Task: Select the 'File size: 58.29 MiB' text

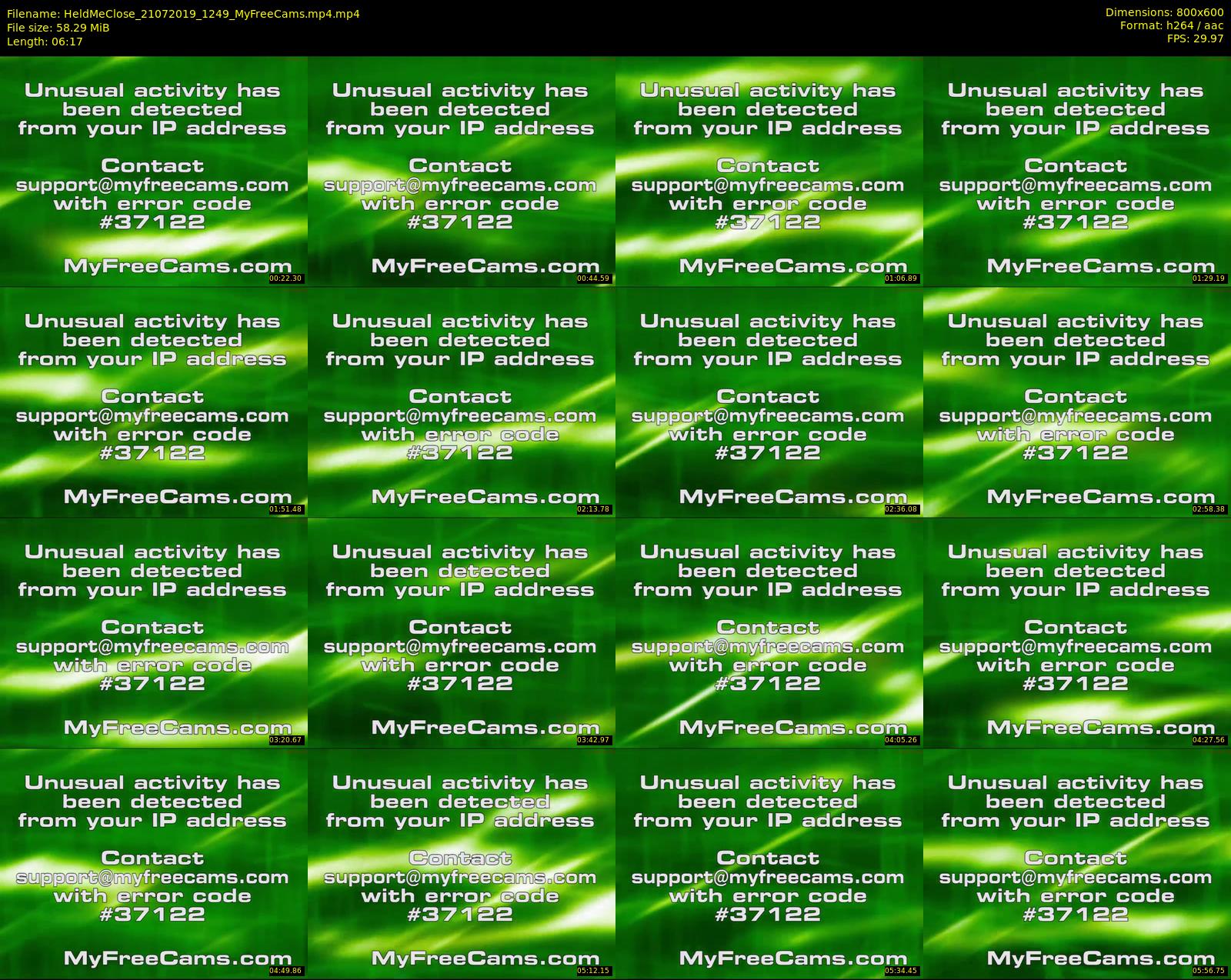Action: [x=58, y=28]
